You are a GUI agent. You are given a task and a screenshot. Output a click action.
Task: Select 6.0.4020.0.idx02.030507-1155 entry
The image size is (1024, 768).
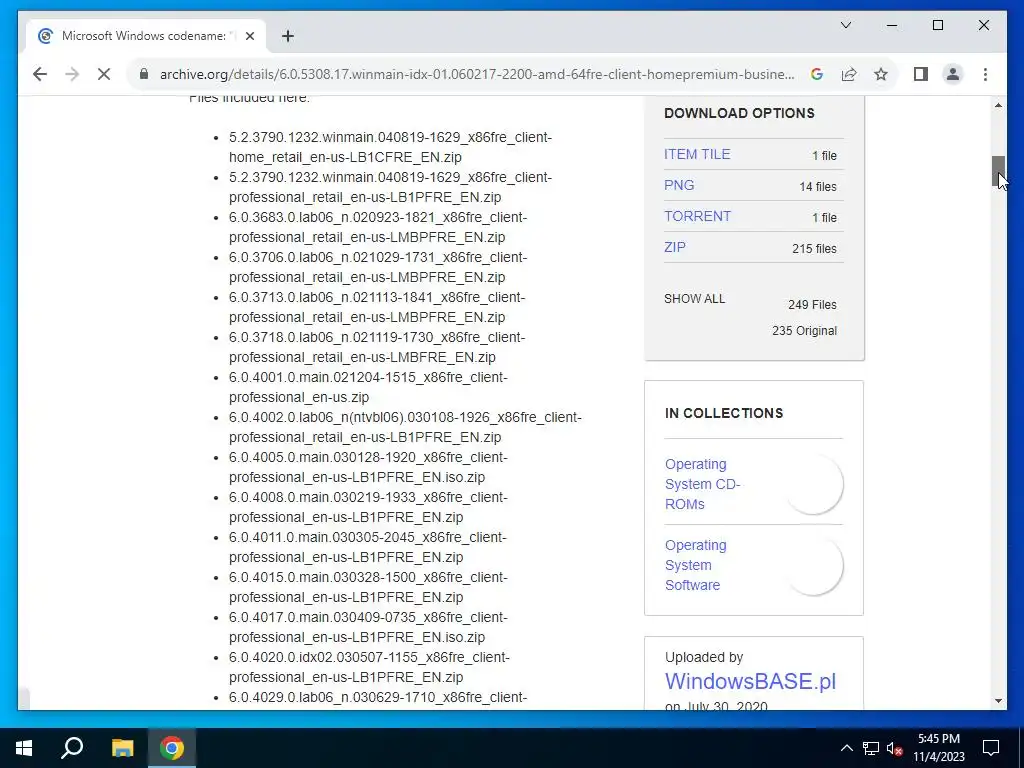point(369,667)
